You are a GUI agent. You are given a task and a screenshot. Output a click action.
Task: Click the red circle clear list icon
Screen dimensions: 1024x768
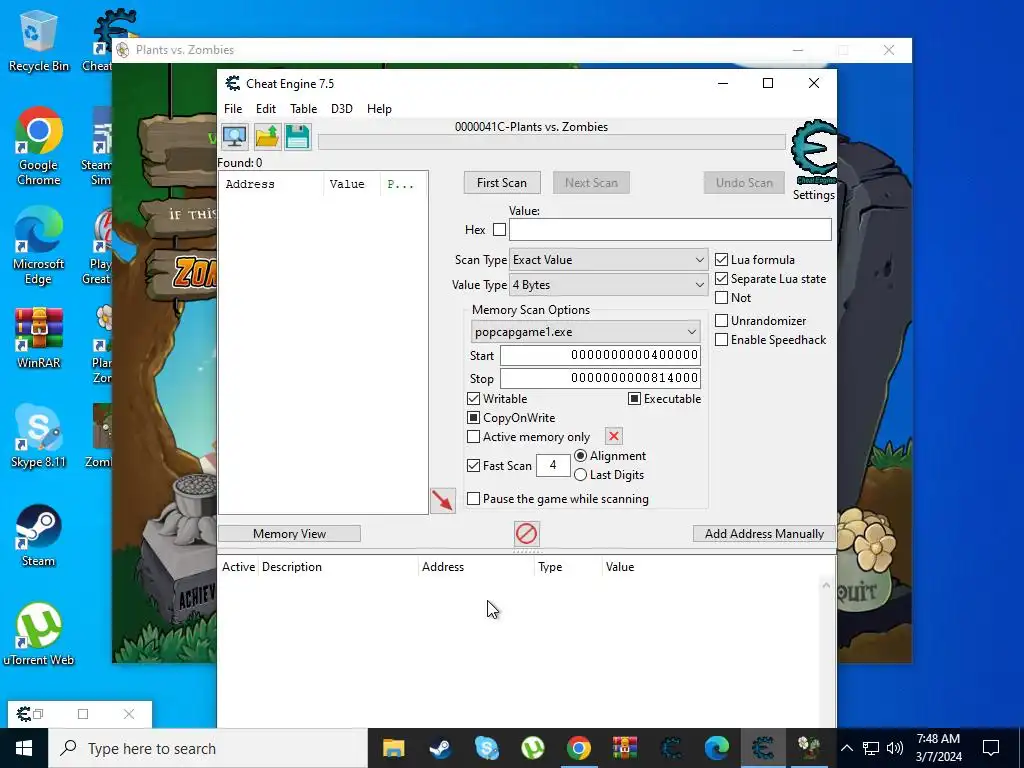[x=526, y=534]
